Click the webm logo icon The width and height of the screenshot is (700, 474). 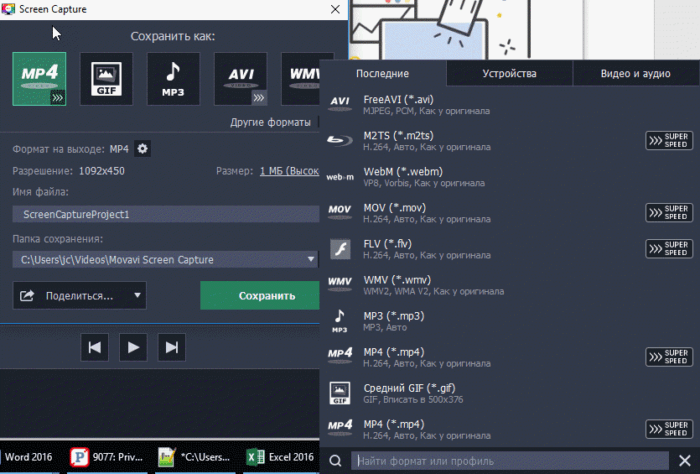(340, 177)
